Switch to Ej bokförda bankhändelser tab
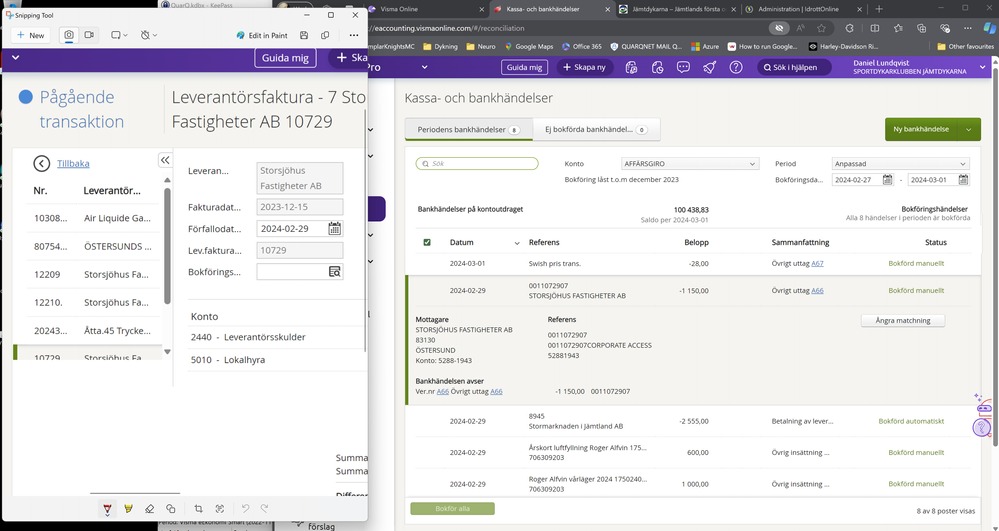 point(596,129)
